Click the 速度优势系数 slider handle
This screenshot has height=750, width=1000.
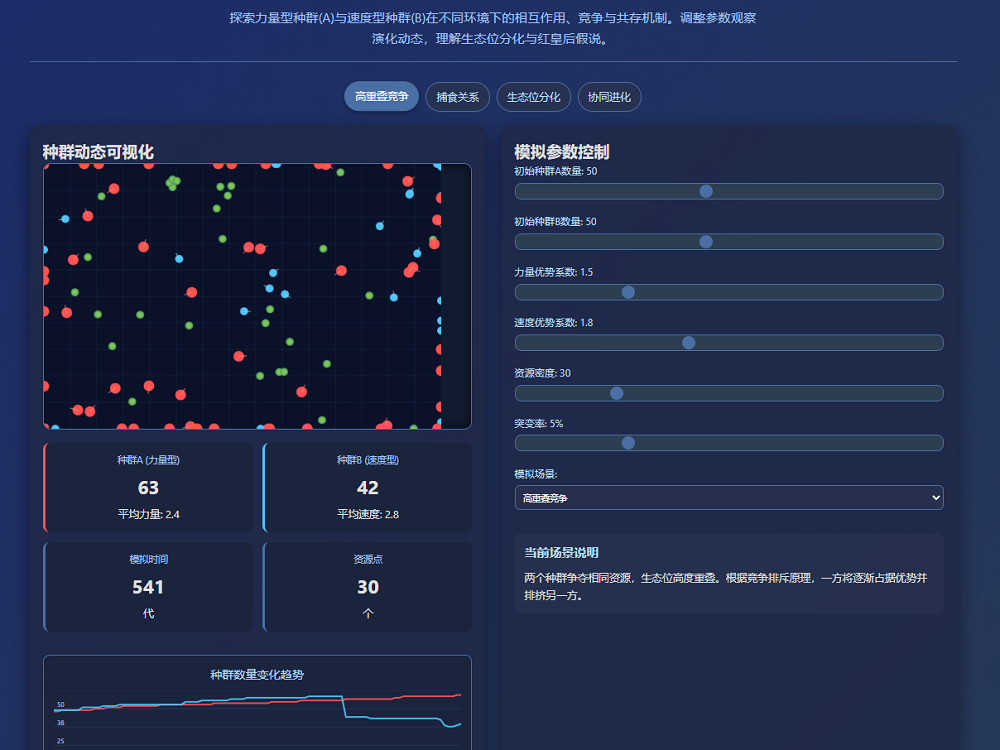point(688,342)
